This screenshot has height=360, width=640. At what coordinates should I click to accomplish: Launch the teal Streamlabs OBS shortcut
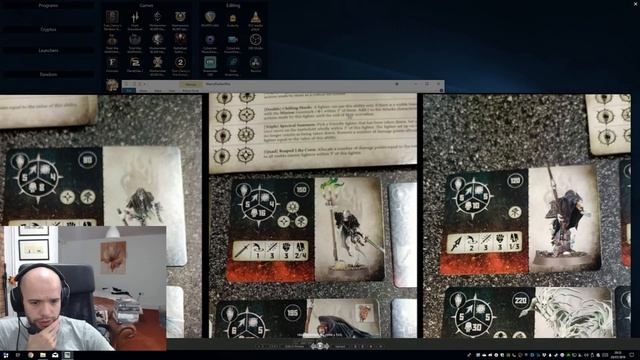tap(210, 65)
